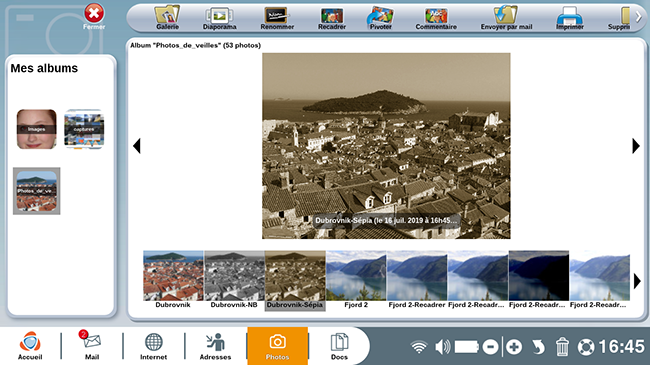The image size is (650, 365).
Task: Open the Images album
Action: point(36,129)
